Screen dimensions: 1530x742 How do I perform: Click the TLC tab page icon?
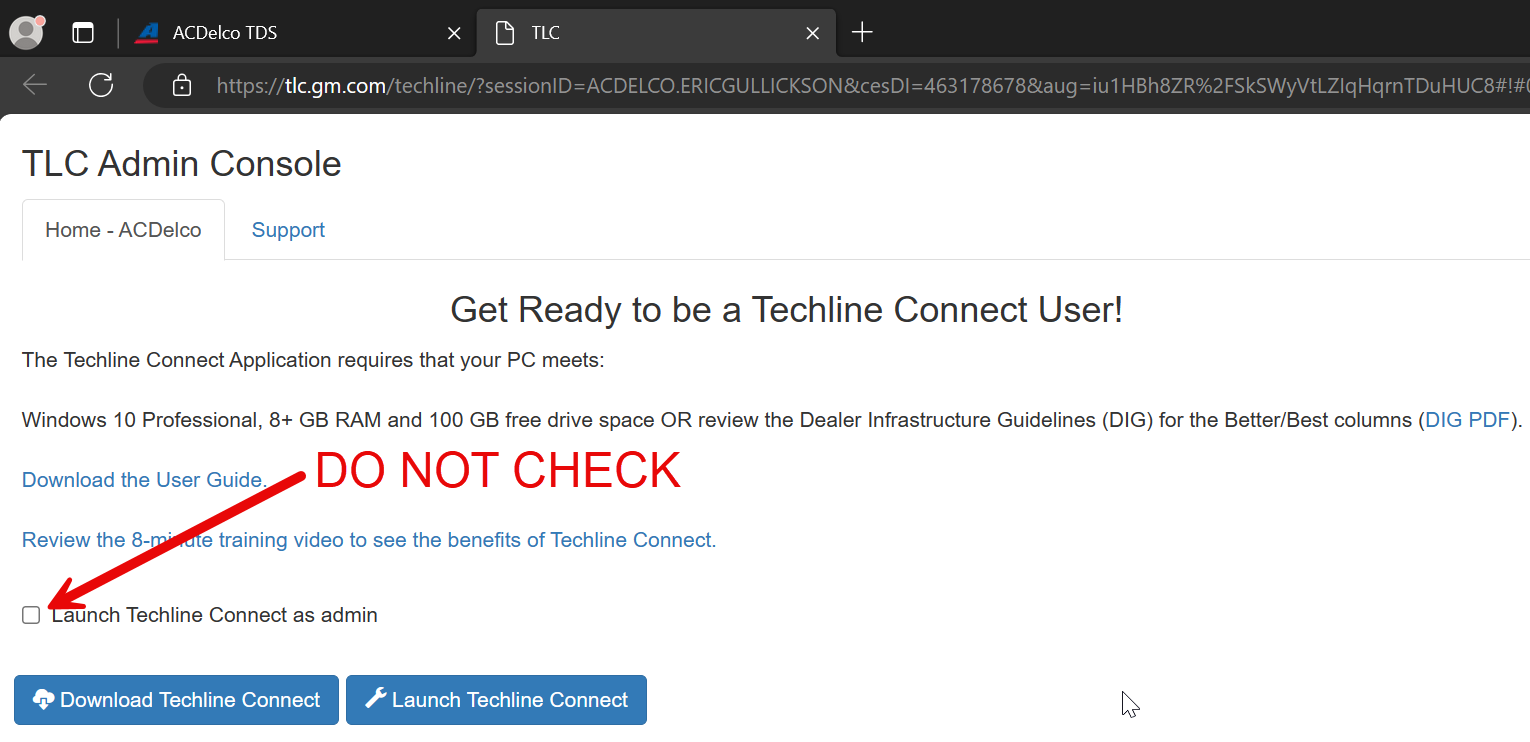[x=506, y=33]
